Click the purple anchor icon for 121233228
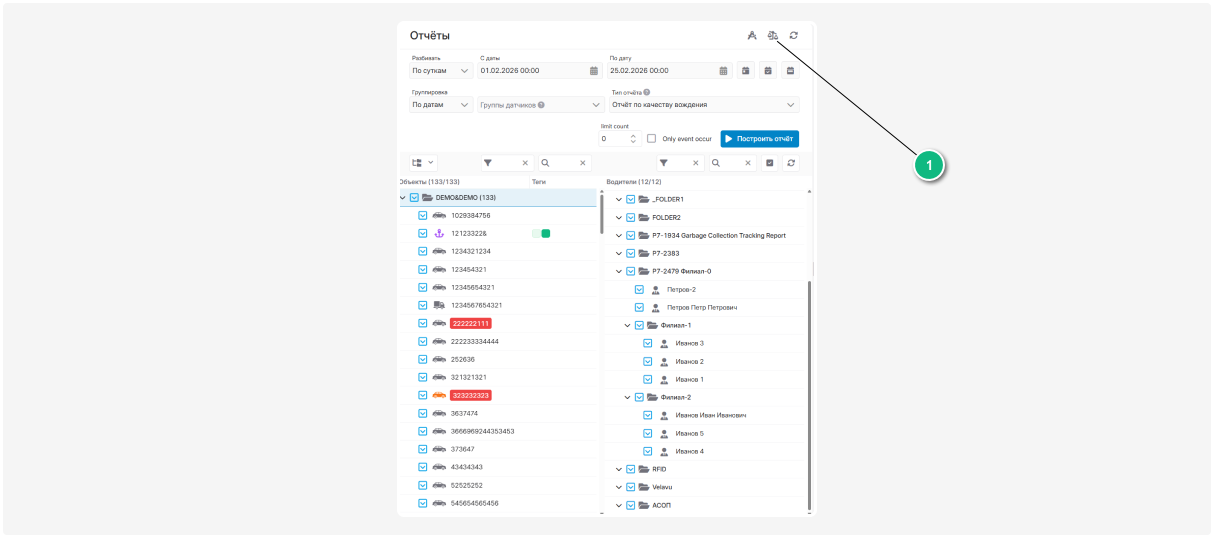 tap(439, 233)
